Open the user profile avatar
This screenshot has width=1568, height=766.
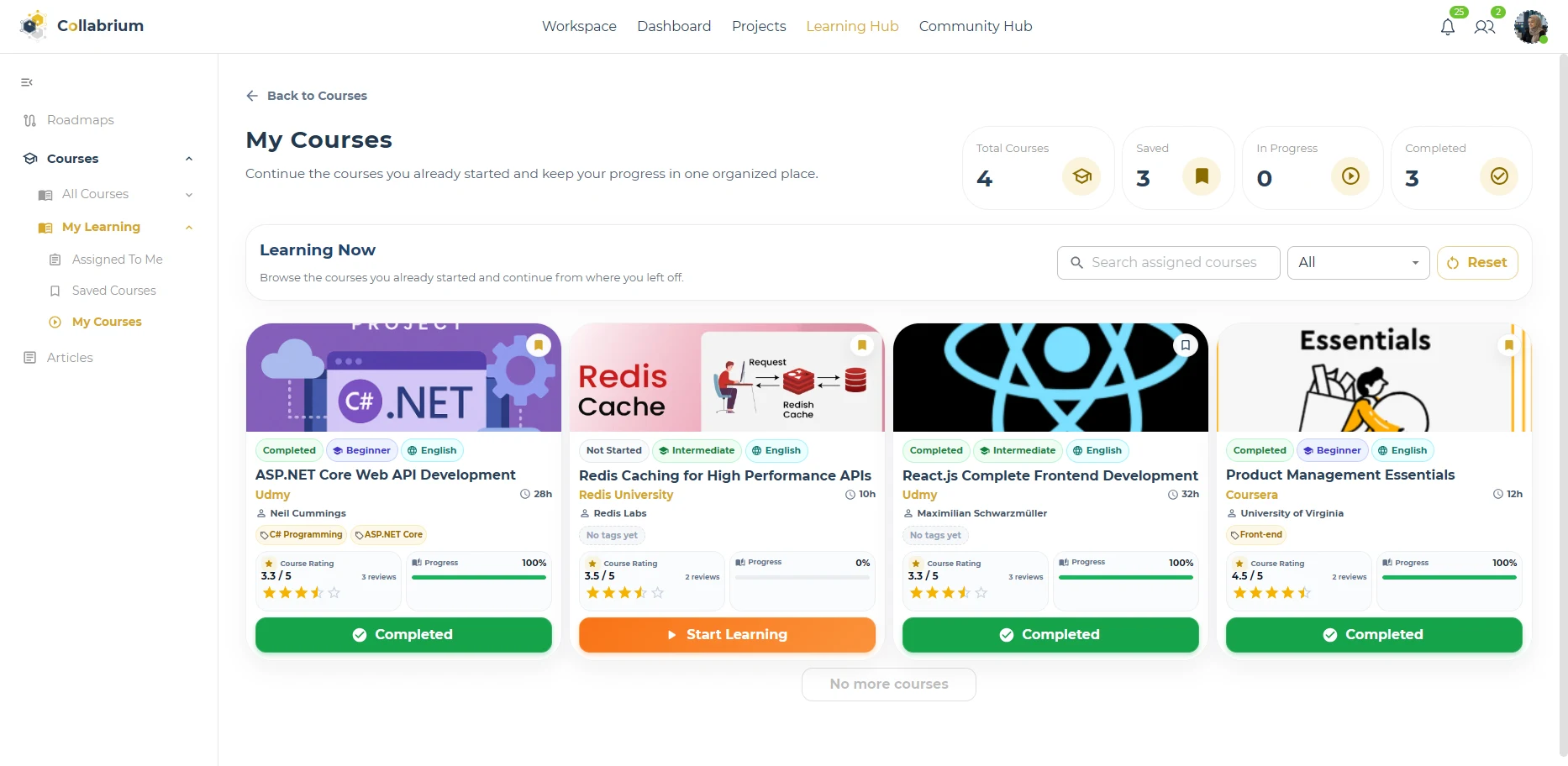coord(1531,27)
